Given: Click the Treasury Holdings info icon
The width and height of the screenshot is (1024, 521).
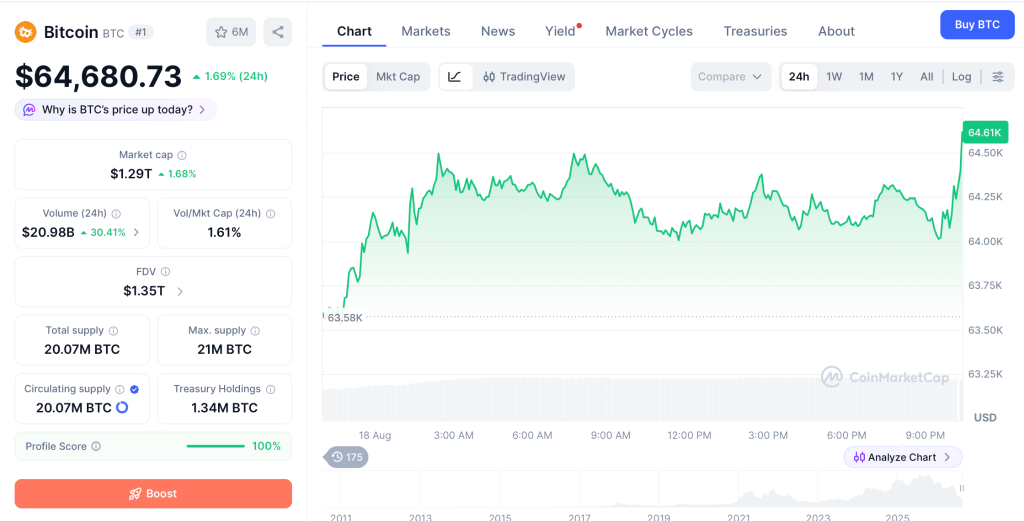Looking at the screenshot, I should [x=270, y=389].
